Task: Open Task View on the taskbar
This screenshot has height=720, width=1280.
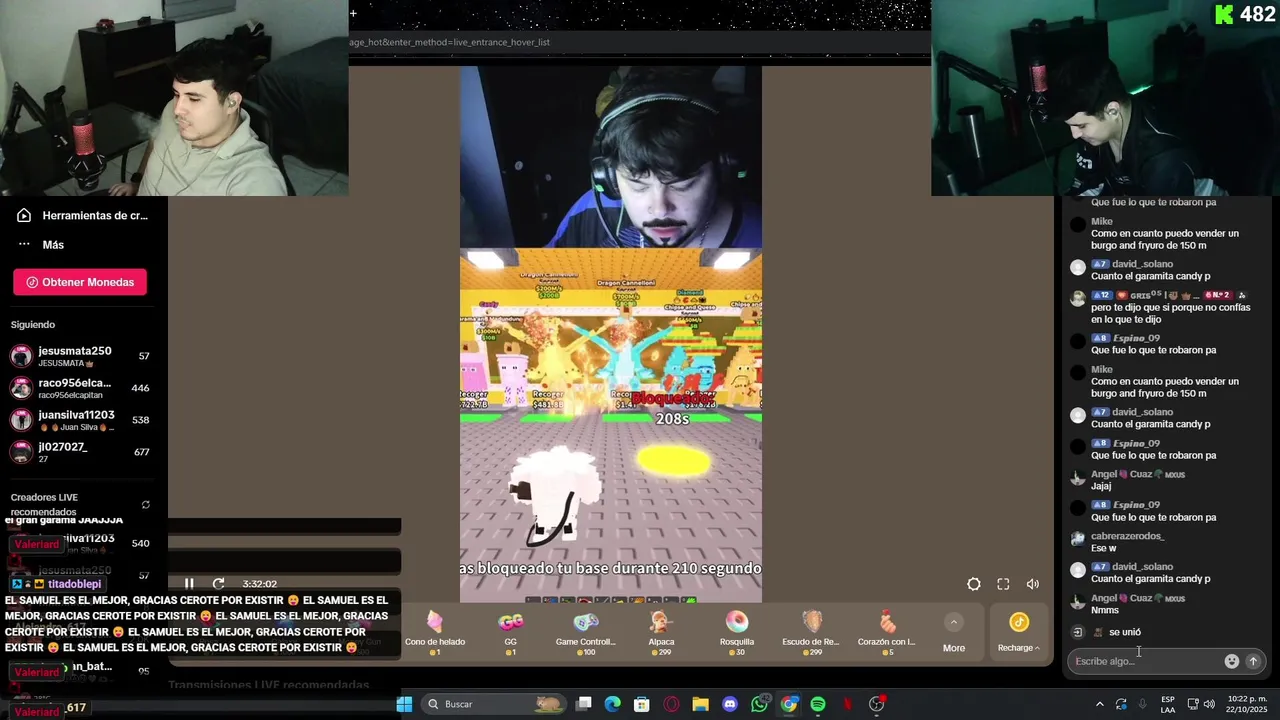Action: point(584,704)
